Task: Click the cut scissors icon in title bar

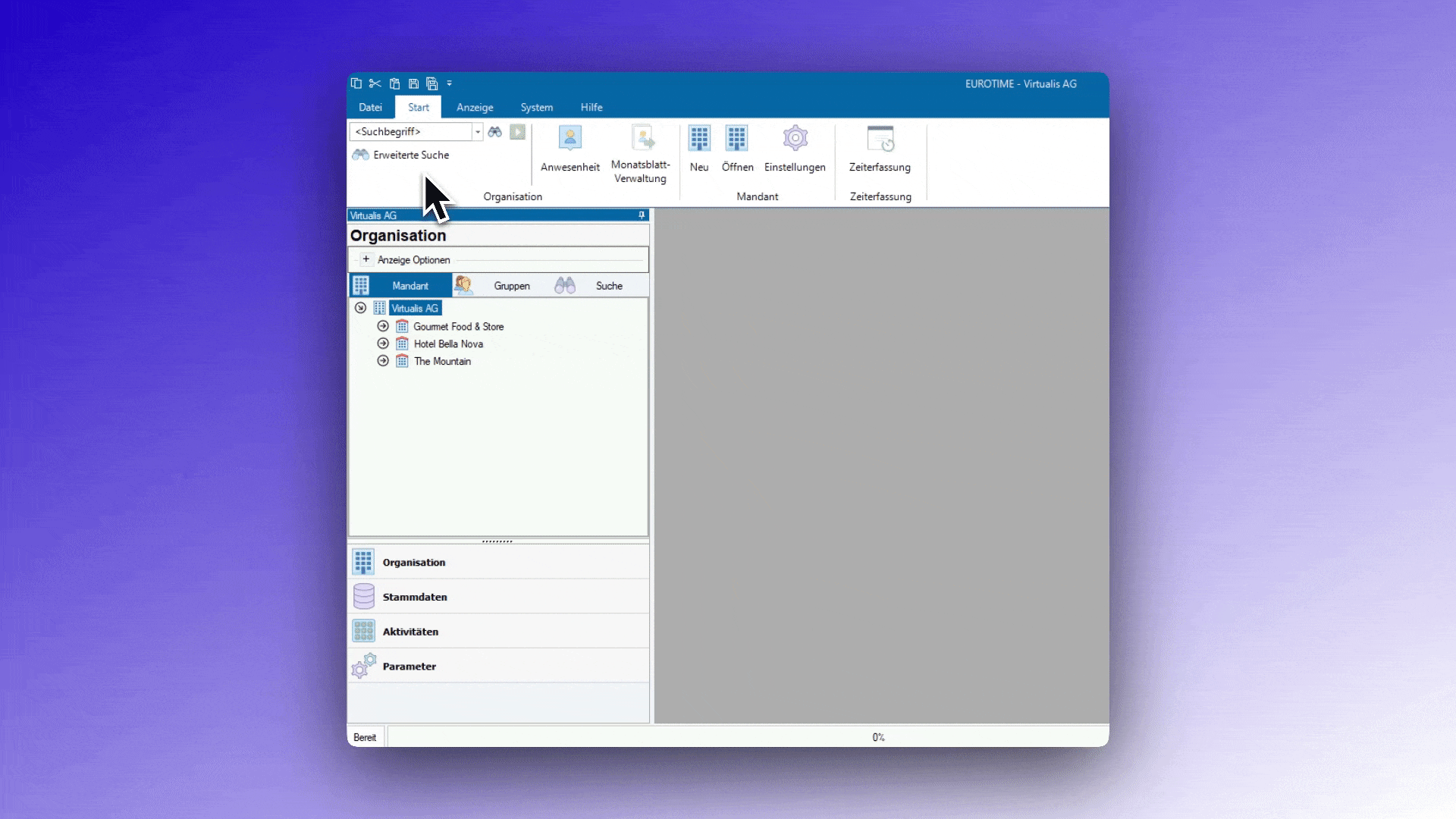Action: point(375,83)
